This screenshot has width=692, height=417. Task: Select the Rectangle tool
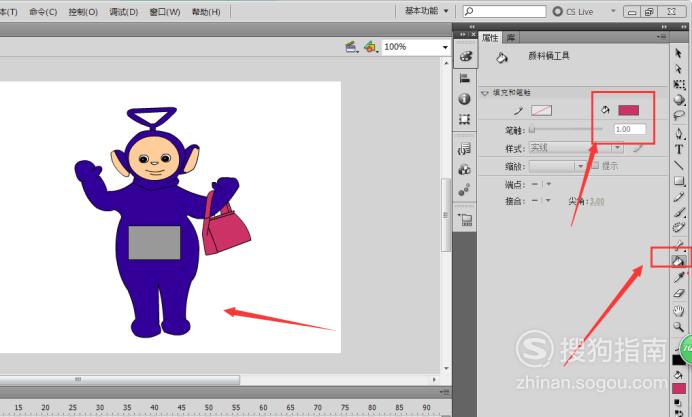coord(679,181)
